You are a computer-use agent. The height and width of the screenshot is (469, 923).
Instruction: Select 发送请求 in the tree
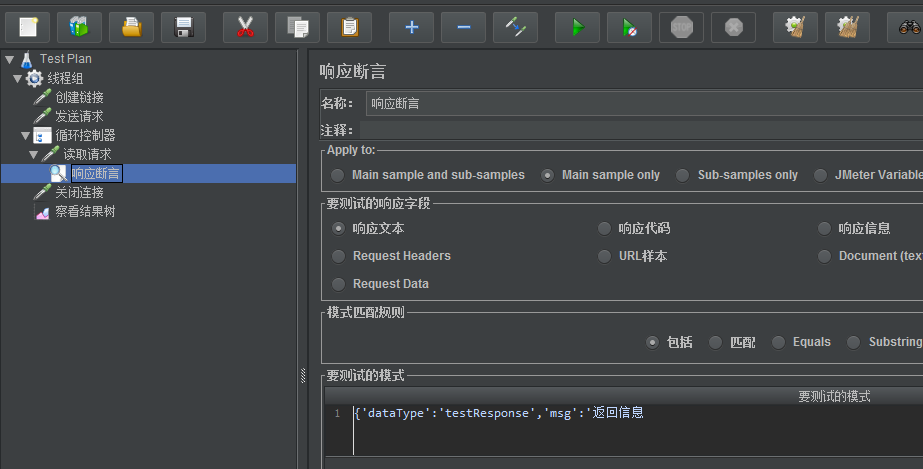pyautogui.click(x=79, y=117)
